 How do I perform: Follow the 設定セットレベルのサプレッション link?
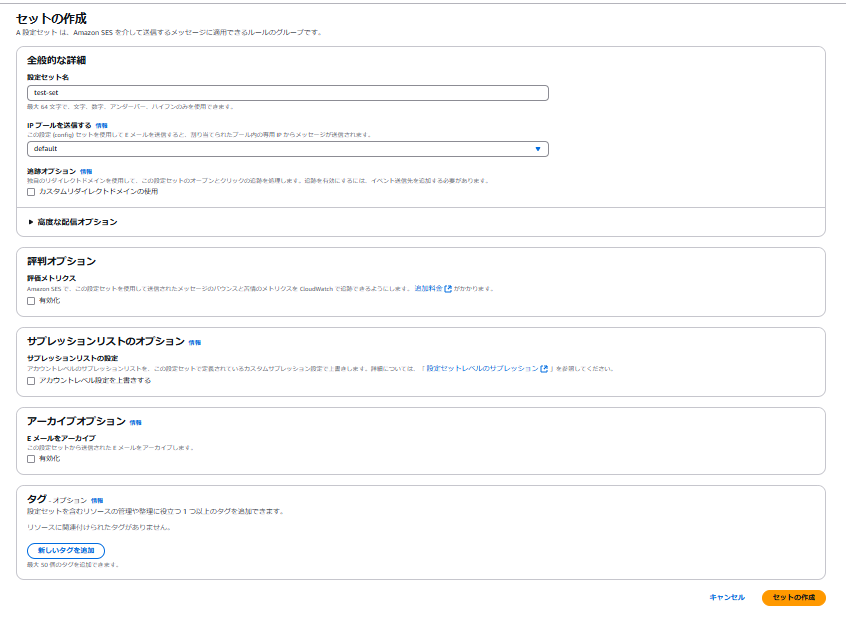coord(482,368)
